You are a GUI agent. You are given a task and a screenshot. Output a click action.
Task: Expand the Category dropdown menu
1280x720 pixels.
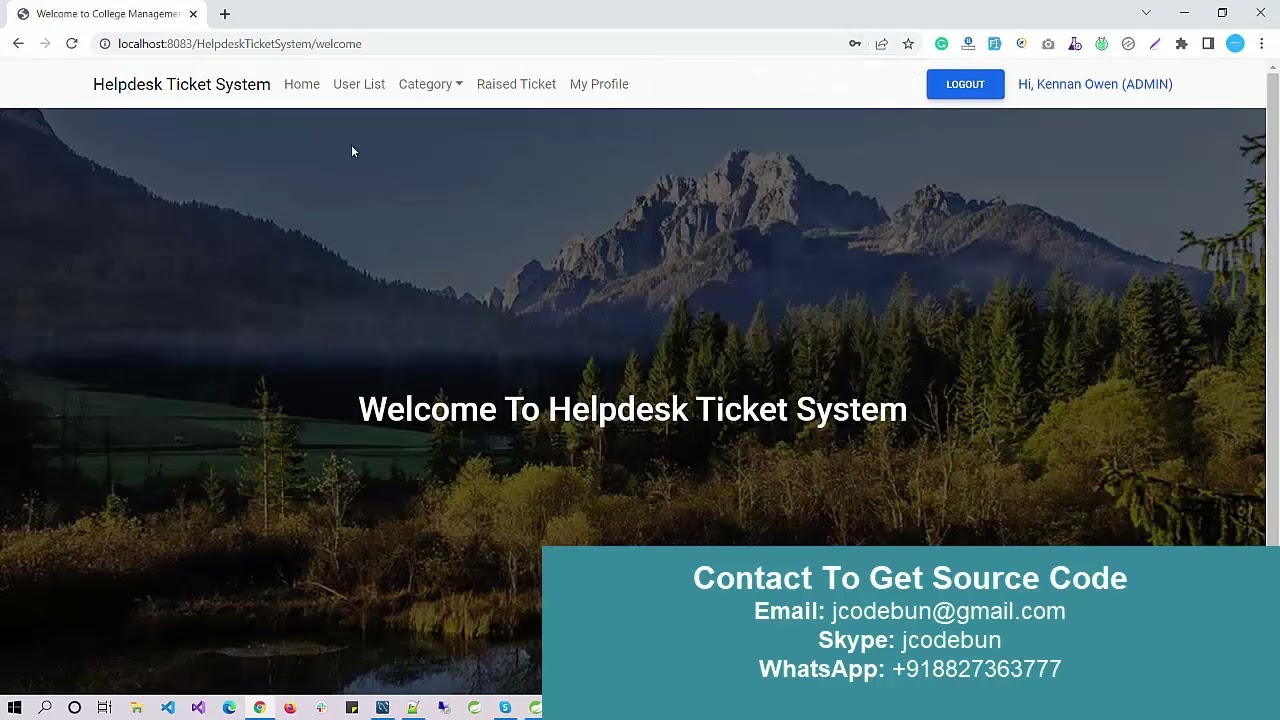click(x=430, y=84)
